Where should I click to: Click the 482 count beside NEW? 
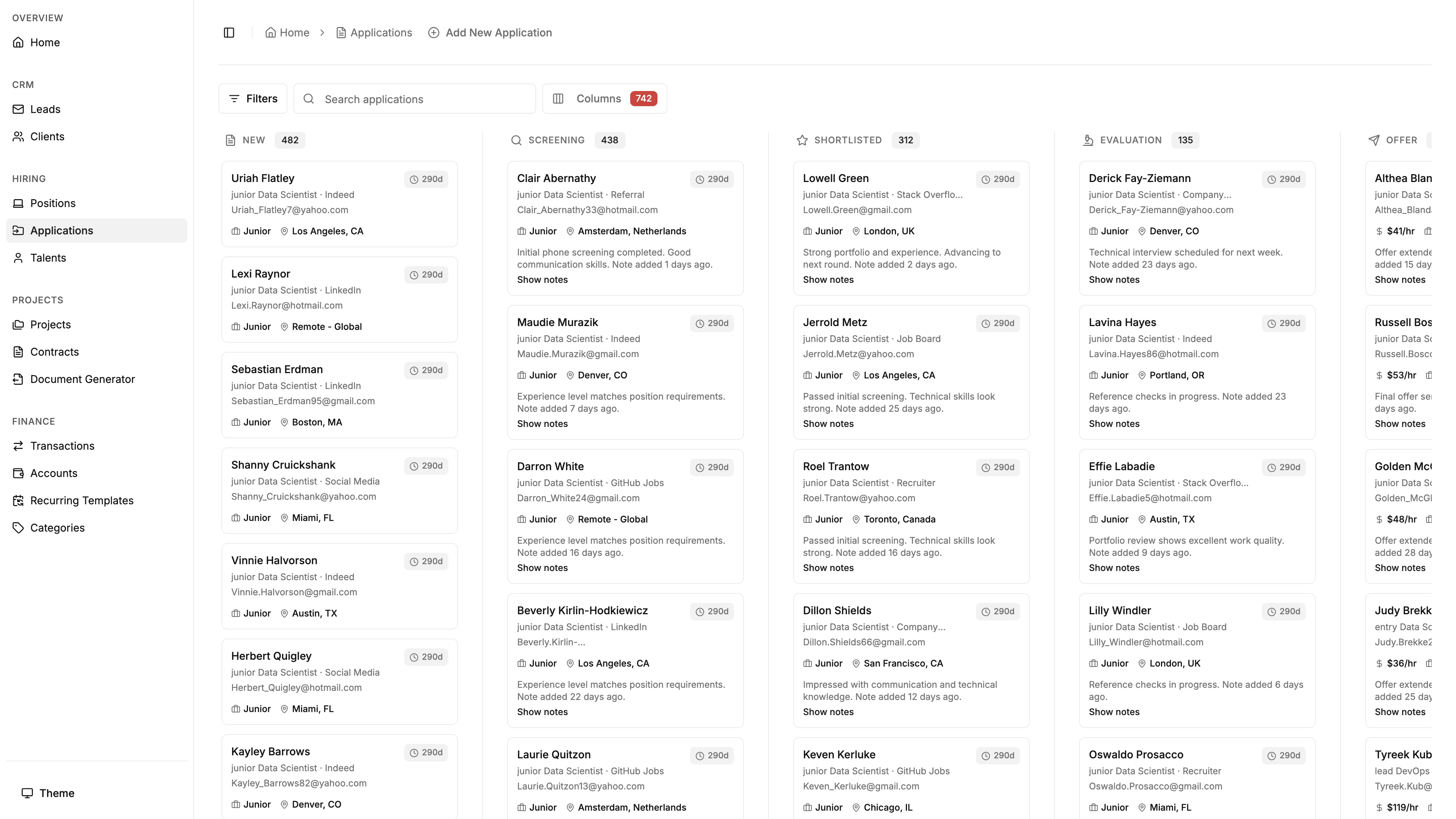pyautogui.click(x=290, y=140)
